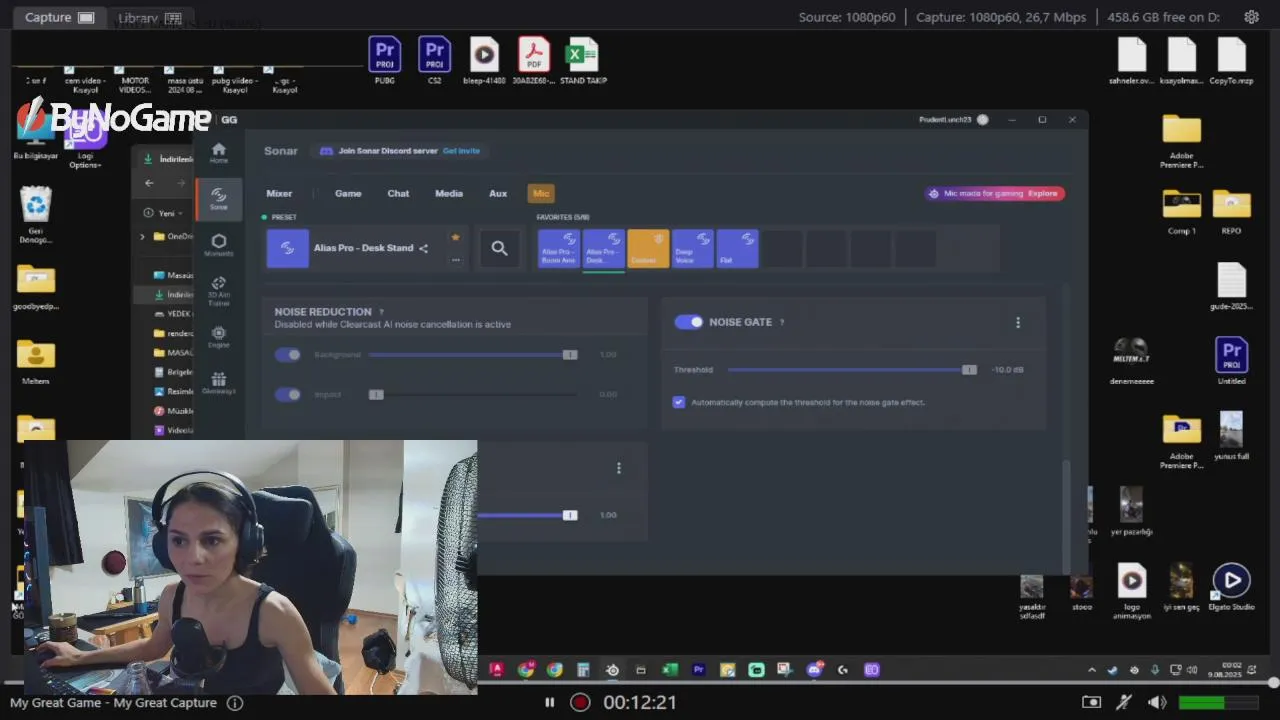Open the PUBG Premiere project desktop icon
Screen dimensions: 1280x720
click(385, 61)
